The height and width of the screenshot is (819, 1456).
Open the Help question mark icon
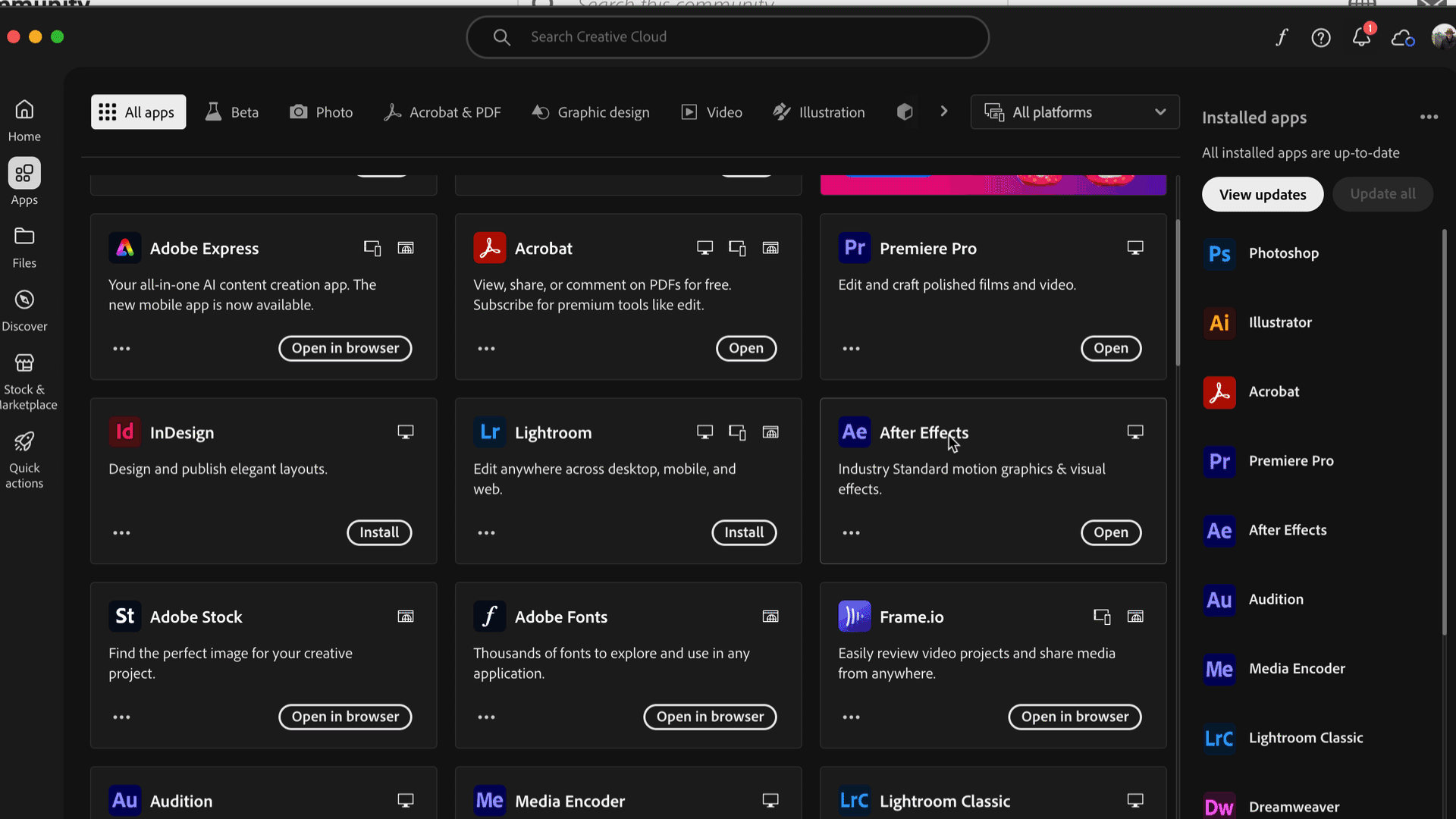point(1321,37)
